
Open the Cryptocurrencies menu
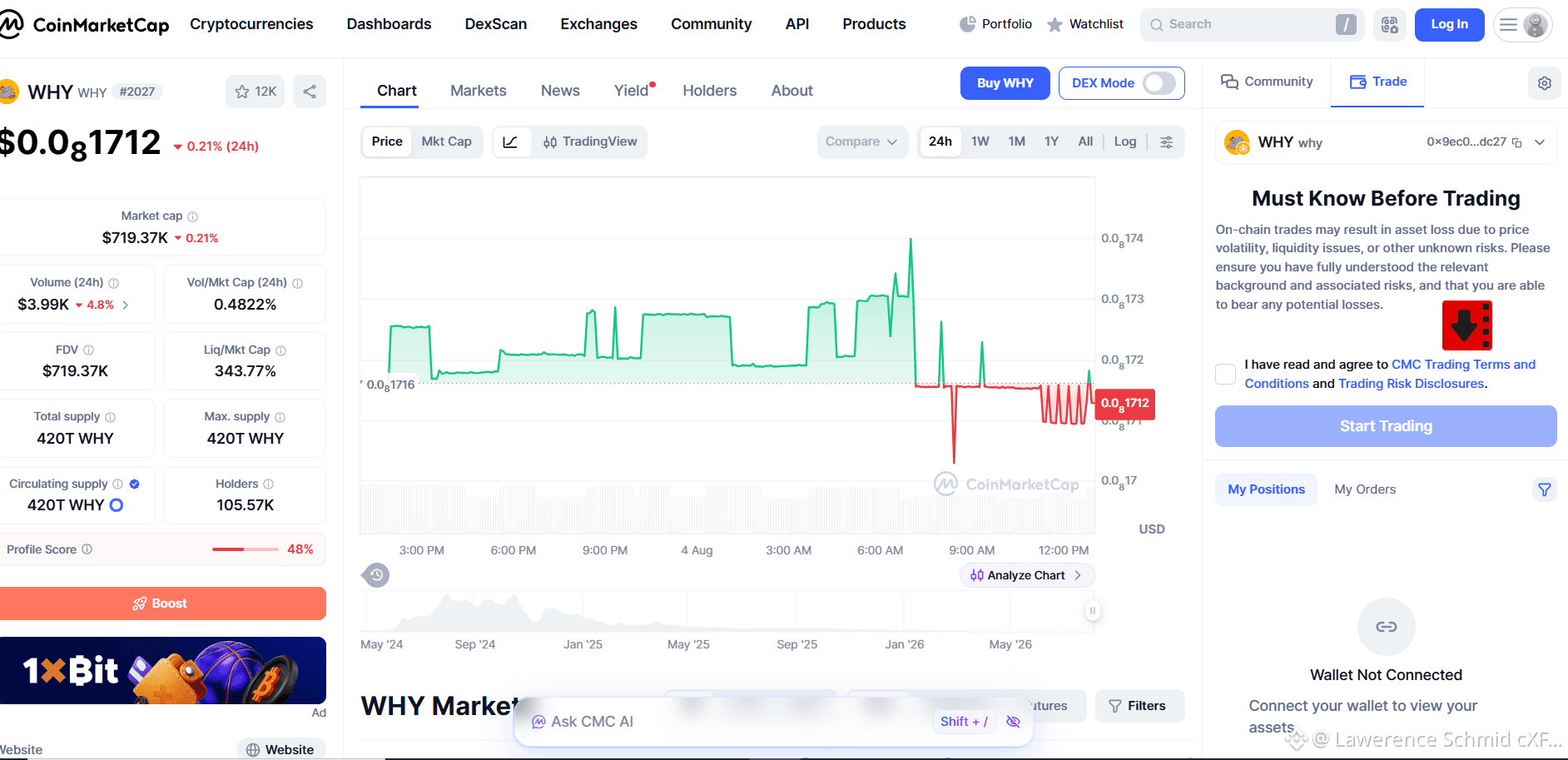click(251, 24)
